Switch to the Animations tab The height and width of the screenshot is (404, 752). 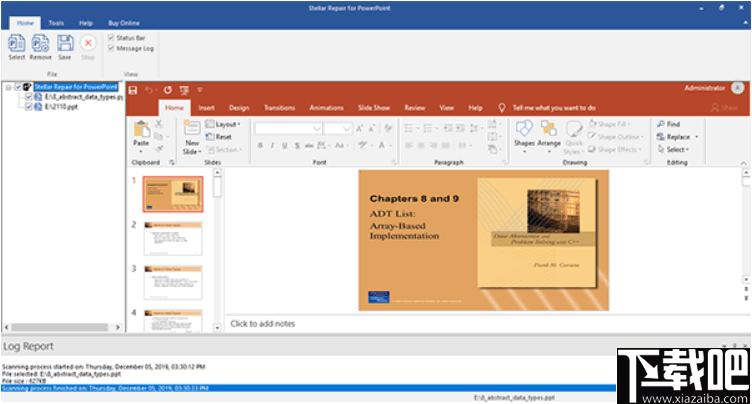coord(327,108)
